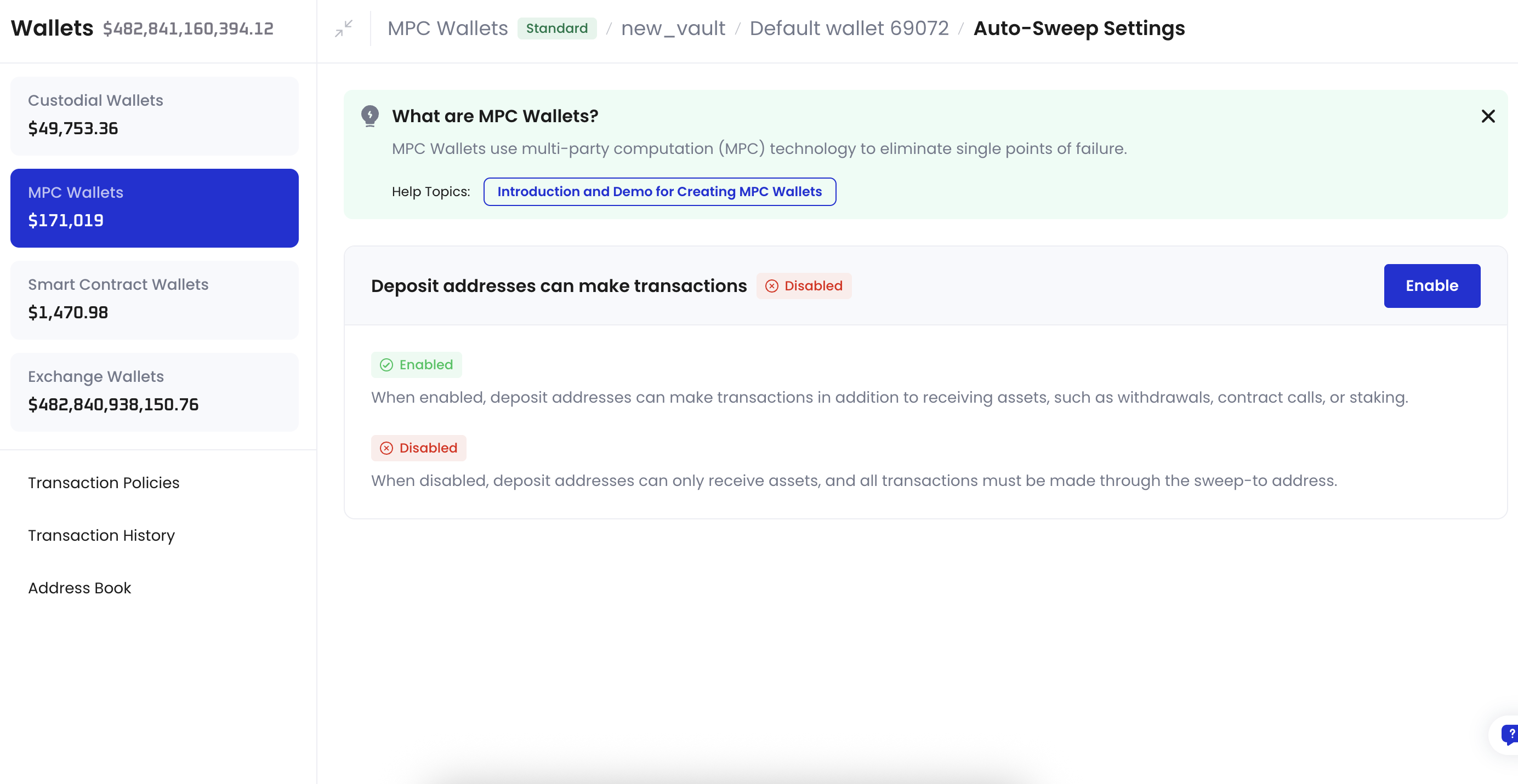Open Transaction History
The image size is (1518, 784).
point(101,535)
